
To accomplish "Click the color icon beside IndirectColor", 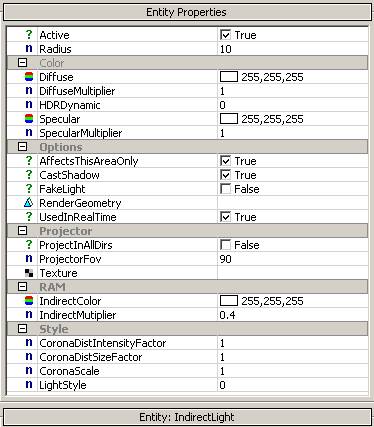I will [x=29, y=301].
